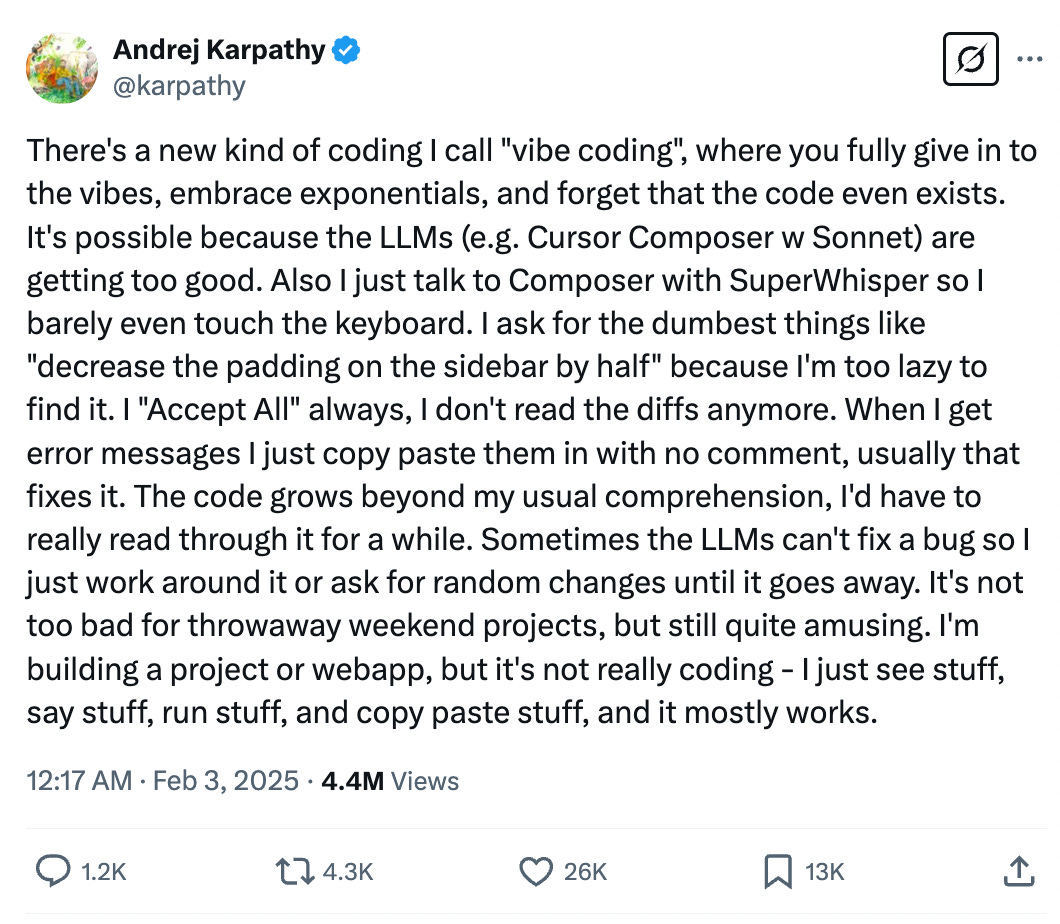Open Grok analysis for this post

(x=969, y=59)
